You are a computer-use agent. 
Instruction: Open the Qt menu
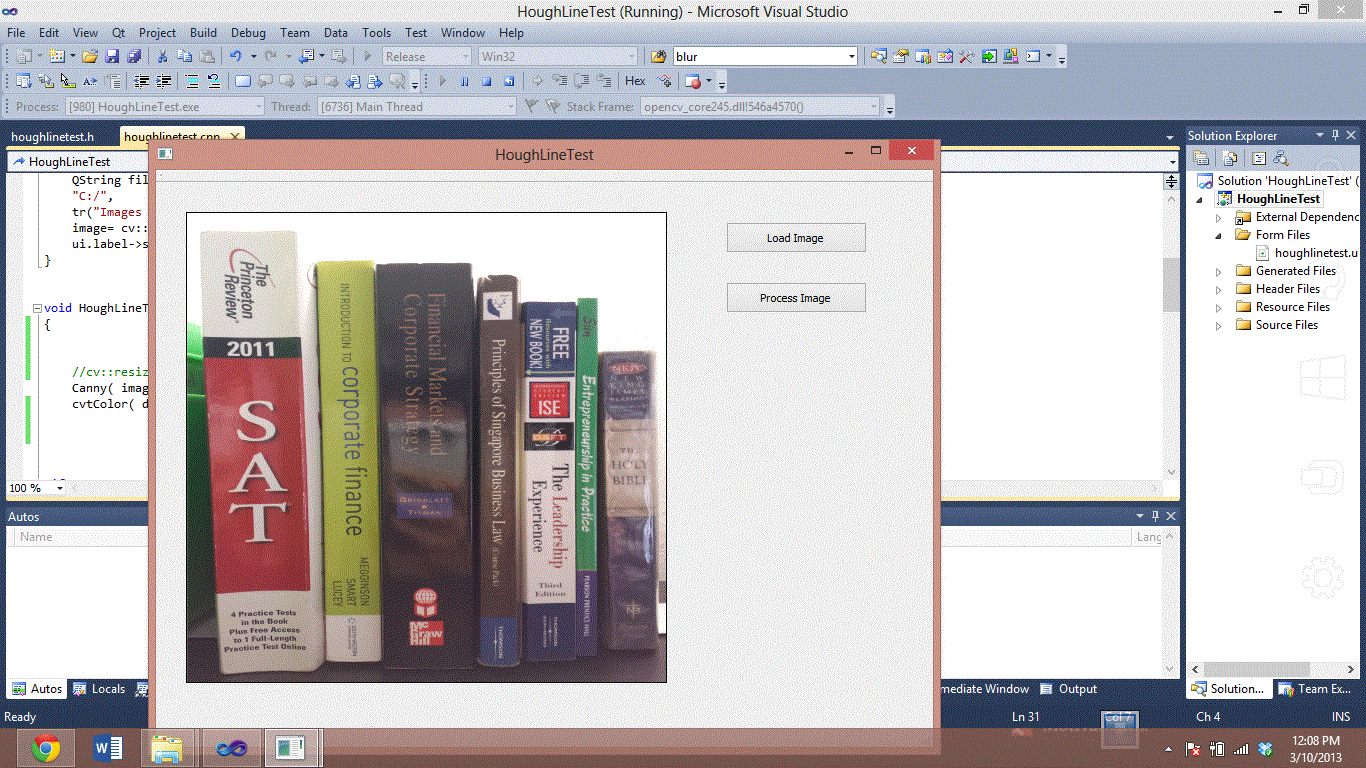click(x=119, y=32)
